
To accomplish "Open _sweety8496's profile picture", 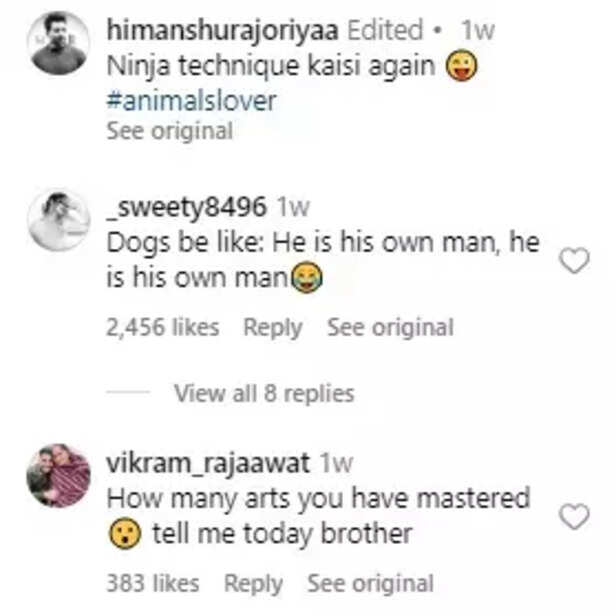I will tap(59, 220).
